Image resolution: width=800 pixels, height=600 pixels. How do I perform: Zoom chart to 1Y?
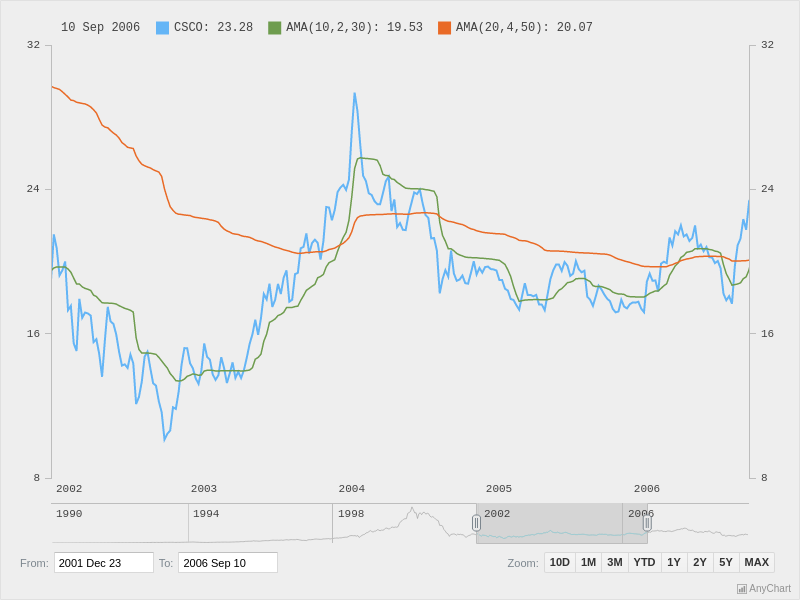click(x=674, y=562)
